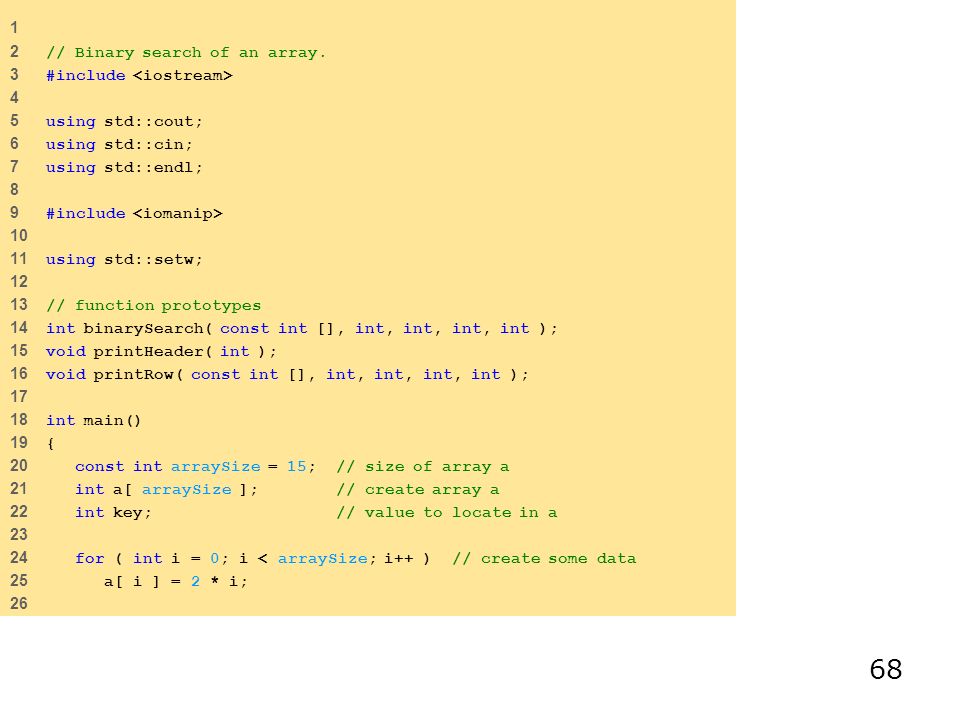Click the printRow function prototype
This screenshot has height=720, width=960.
point(287,375)
